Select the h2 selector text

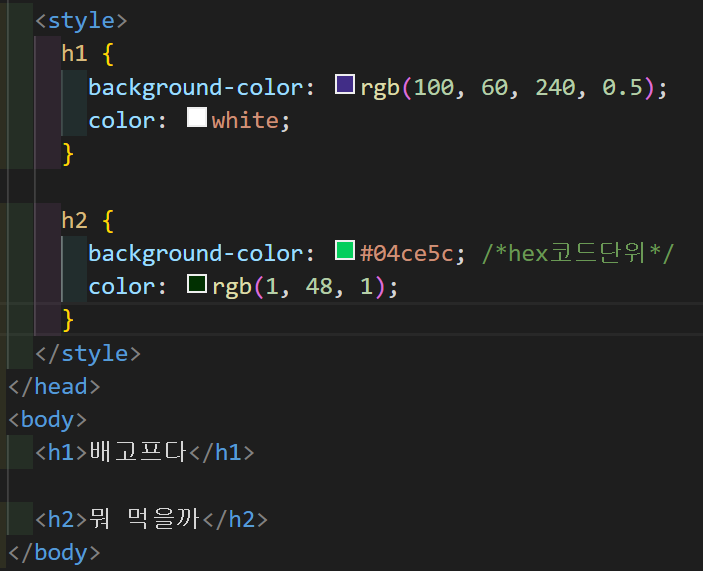74,221
